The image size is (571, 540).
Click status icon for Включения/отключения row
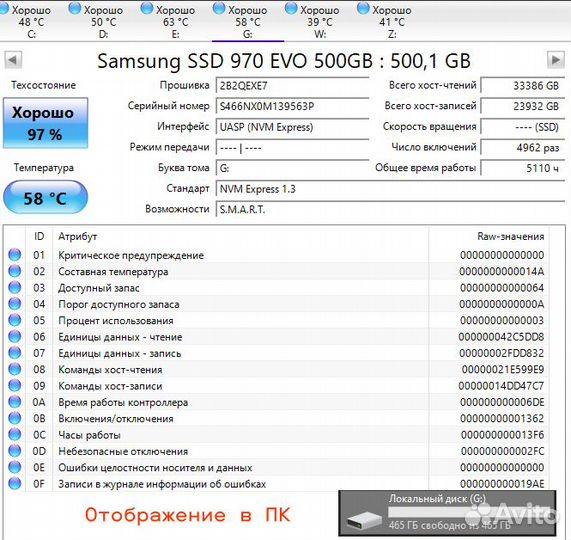click(x=15, y=418)
